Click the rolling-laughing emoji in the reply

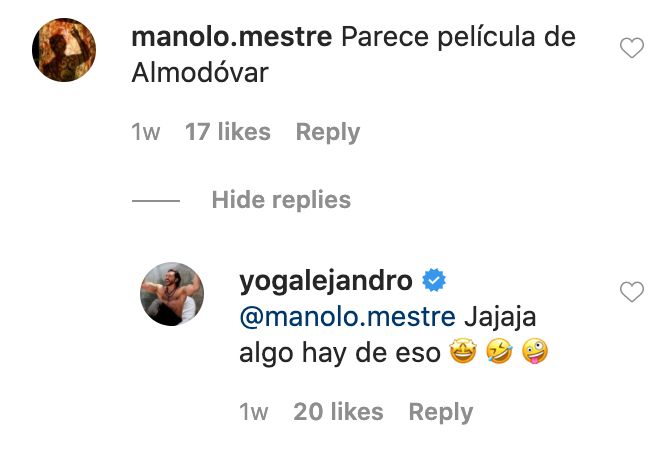click(x=499, y=351)
